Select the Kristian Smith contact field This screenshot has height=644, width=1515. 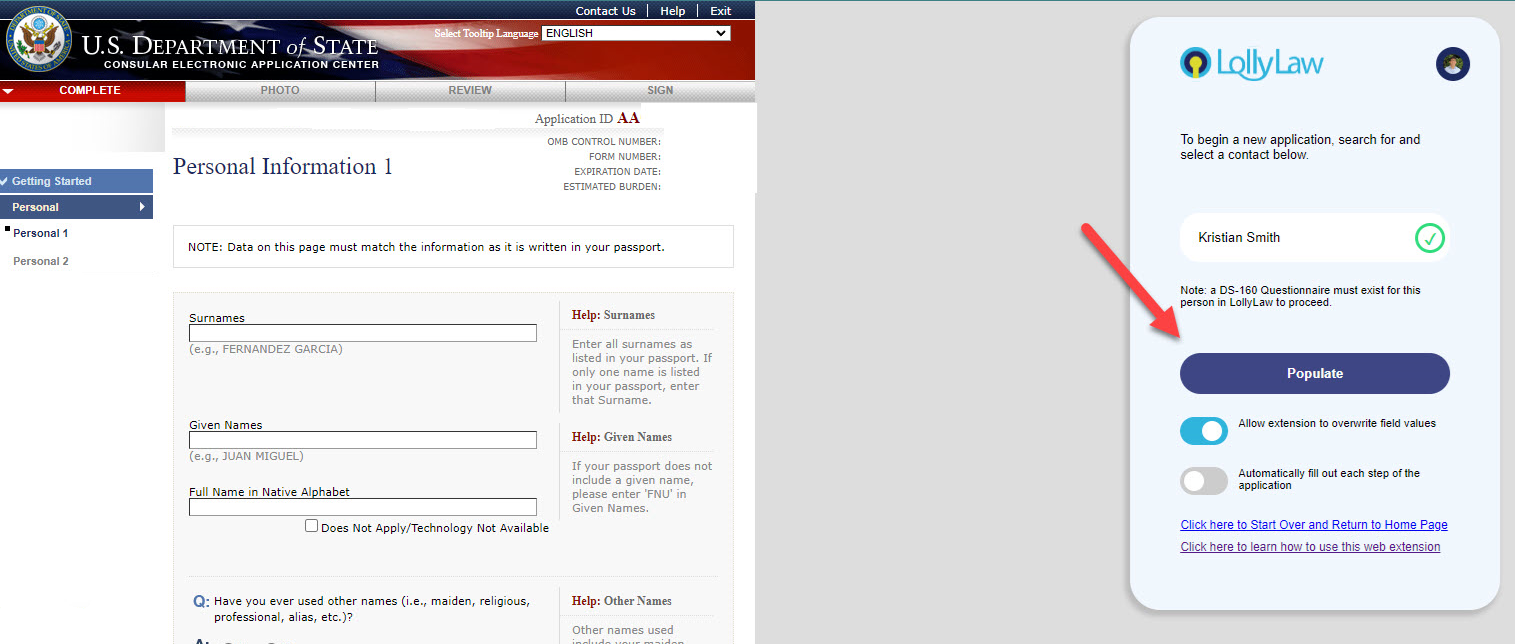click(x=1314, y=238)
